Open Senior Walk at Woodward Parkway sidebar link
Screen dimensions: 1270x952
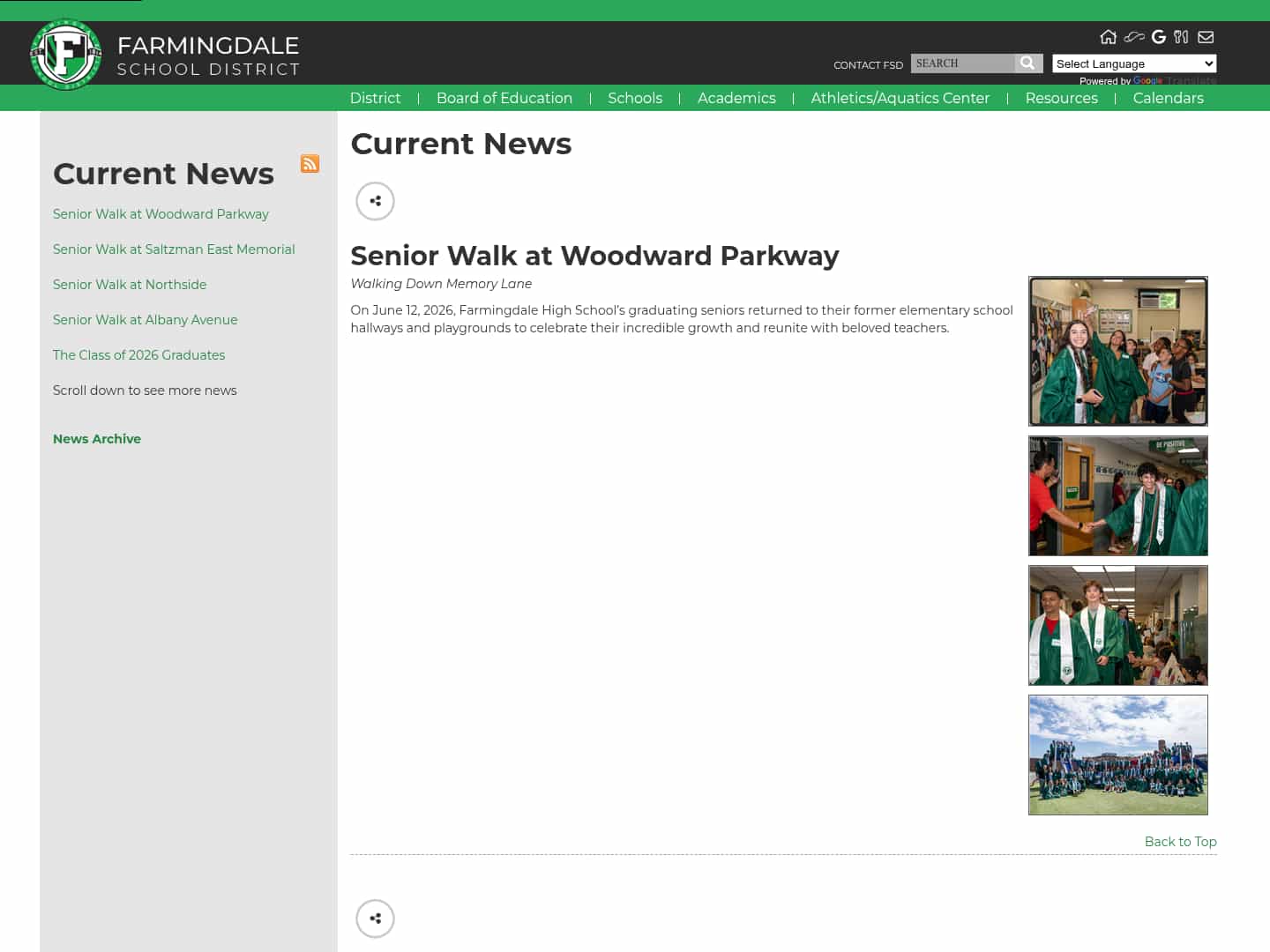tap(161, 214)
